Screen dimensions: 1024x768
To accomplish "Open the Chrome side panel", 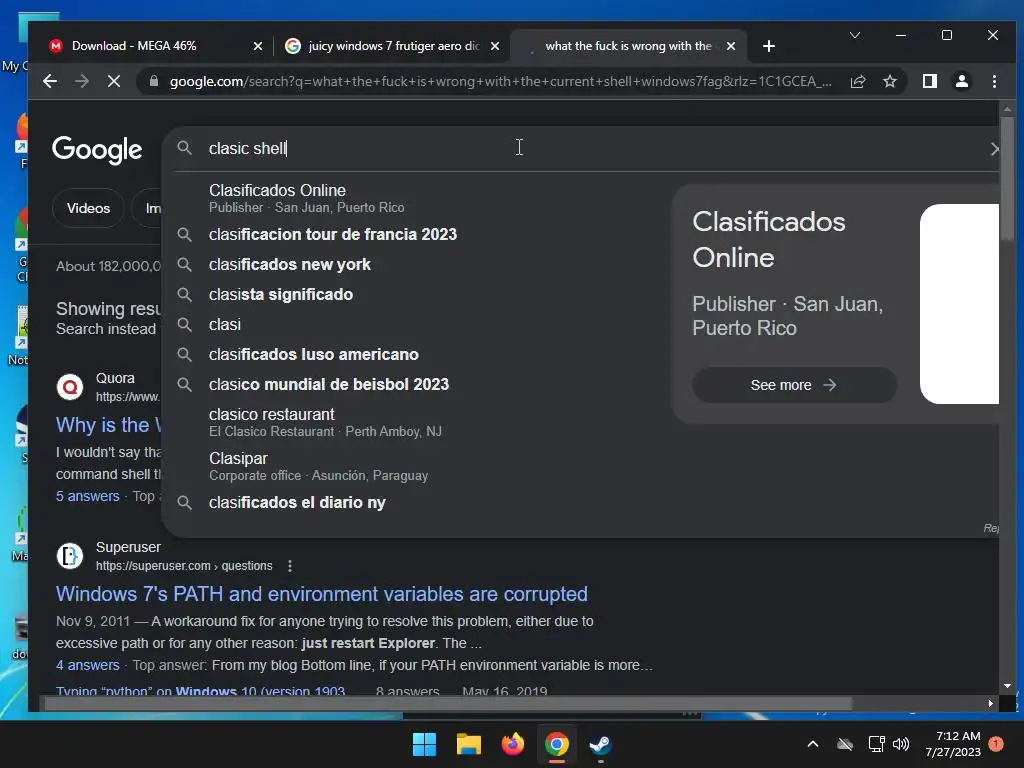I will (x=930, y=81).
